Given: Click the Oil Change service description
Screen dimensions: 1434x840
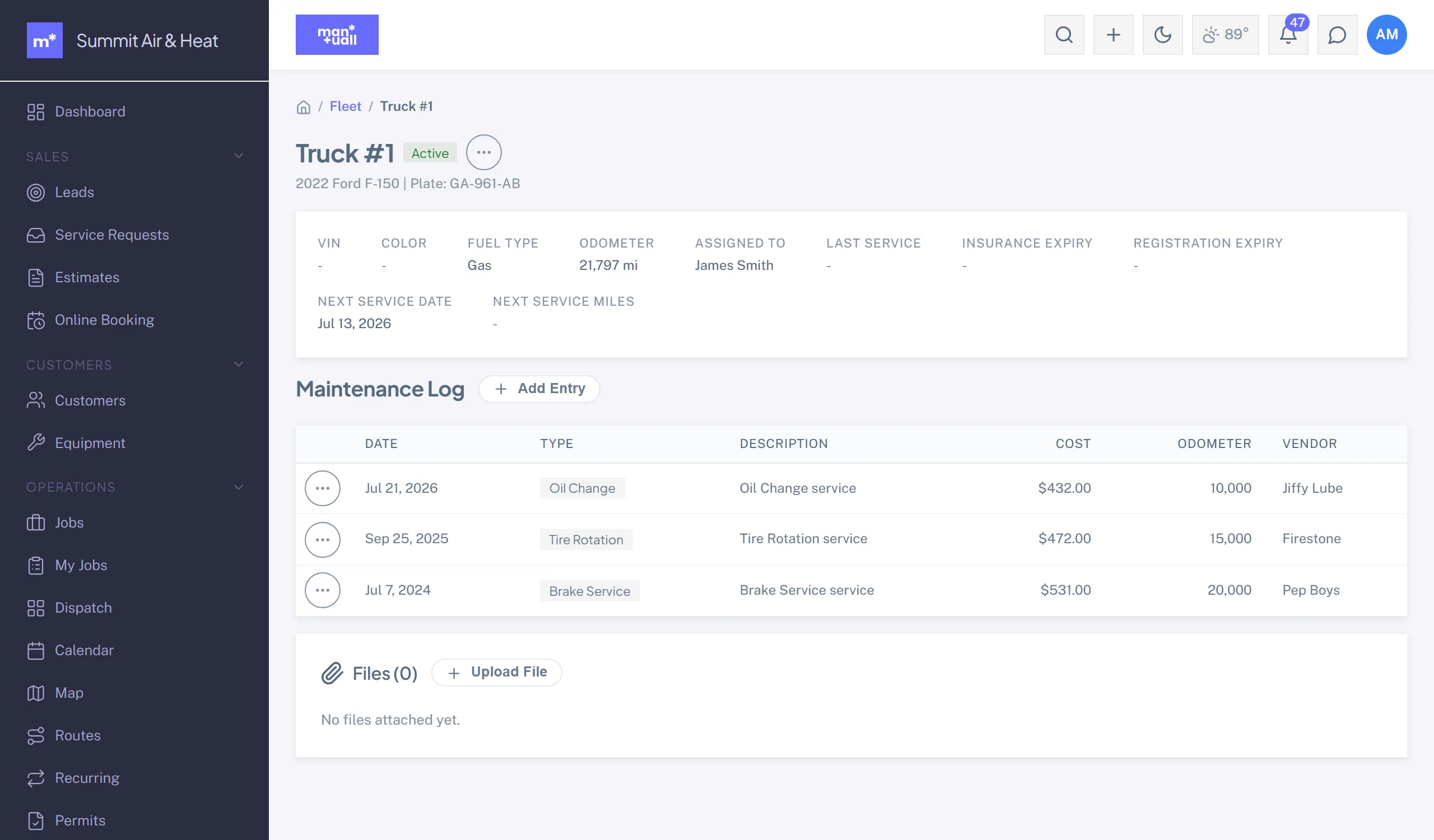Looking at the screenshot, I should pos(798,488).
